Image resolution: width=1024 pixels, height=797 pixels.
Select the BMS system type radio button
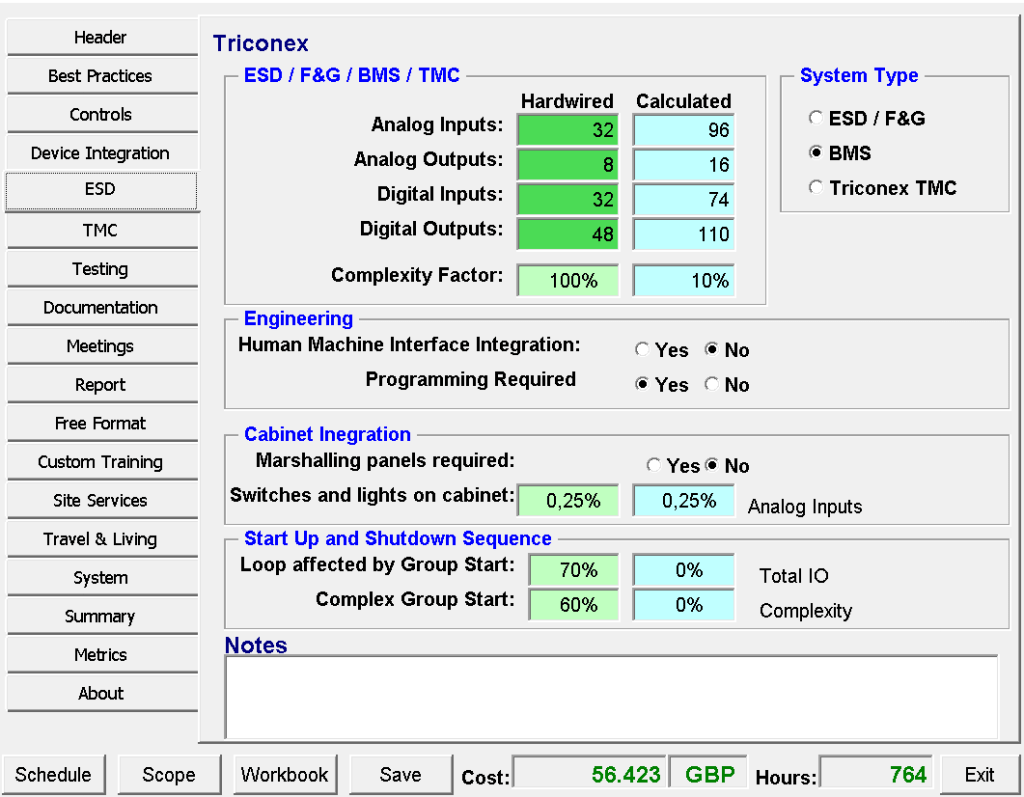coord(816,153)
